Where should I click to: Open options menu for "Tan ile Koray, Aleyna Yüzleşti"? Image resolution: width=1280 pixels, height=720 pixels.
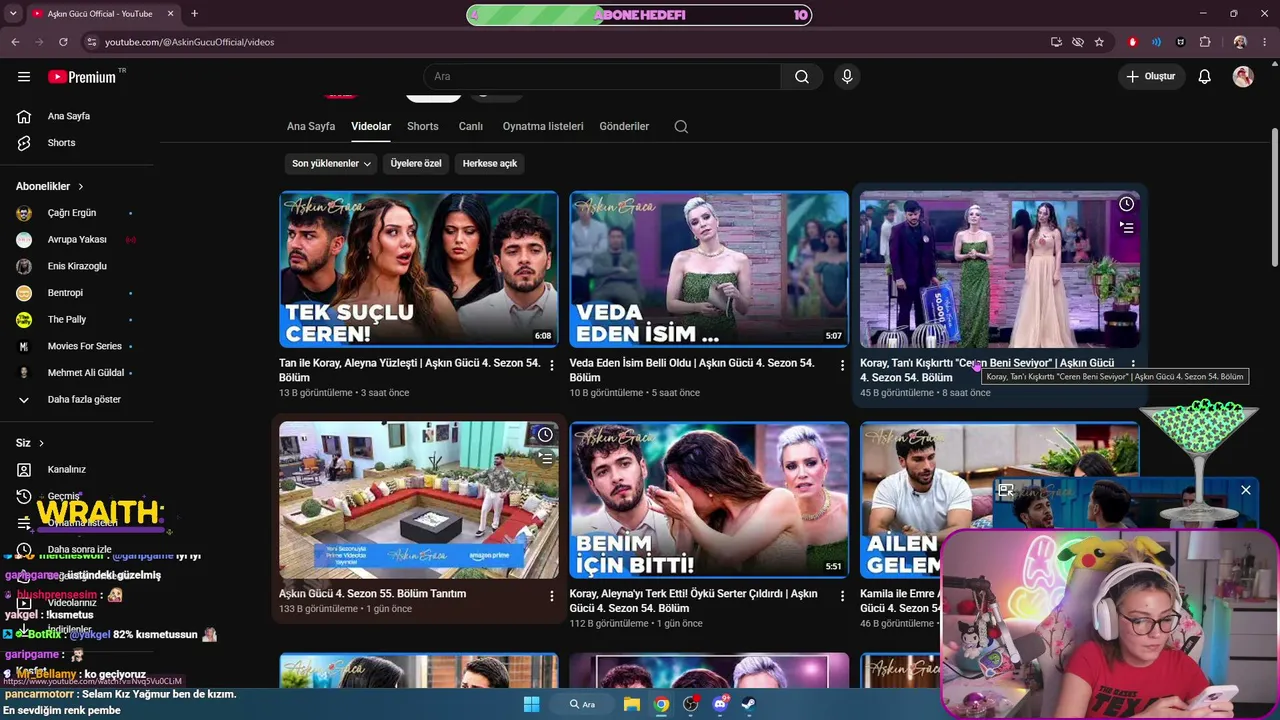pos(551,366)
